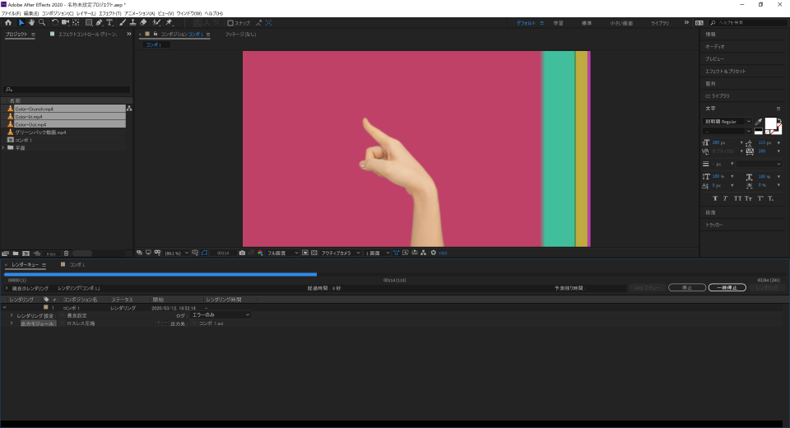Select the Eraser tool

click(x=144, y=23)
